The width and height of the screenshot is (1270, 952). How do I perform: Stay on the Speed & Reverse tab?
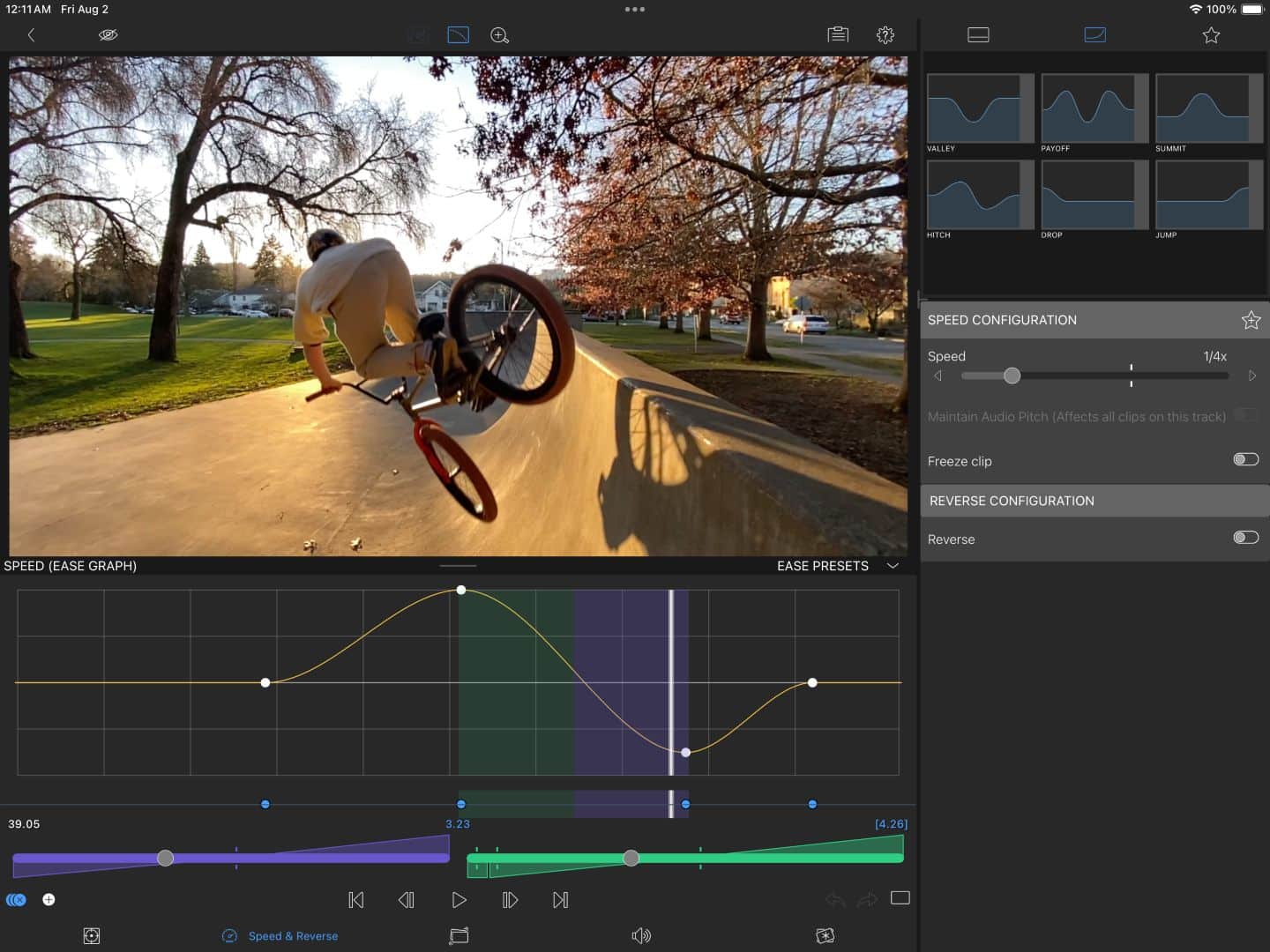pos(280,935)
